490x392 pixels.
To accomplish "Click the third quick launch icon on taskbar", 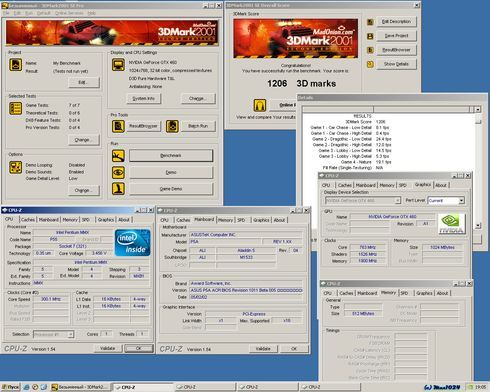I will [44, 387].
